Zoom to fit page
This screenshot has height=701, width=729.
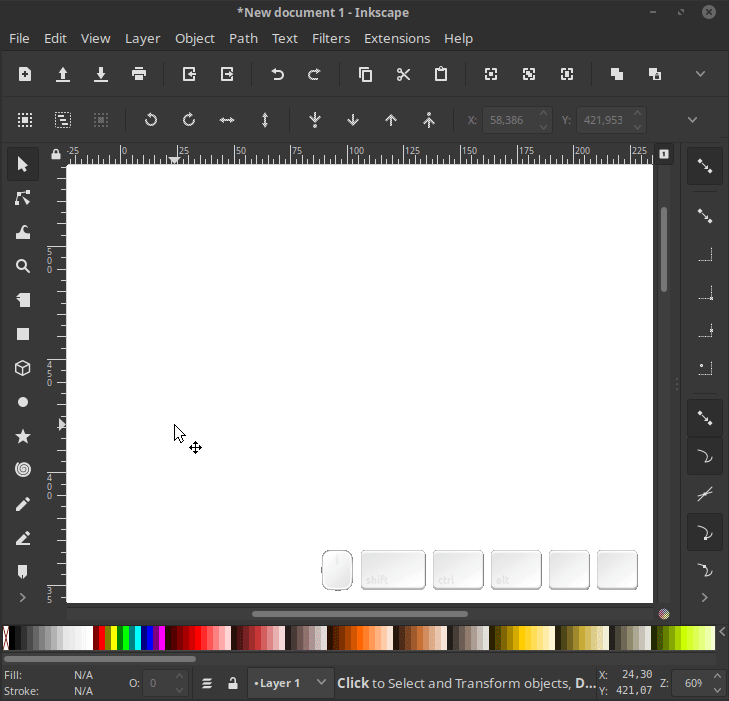click(567, 74)
